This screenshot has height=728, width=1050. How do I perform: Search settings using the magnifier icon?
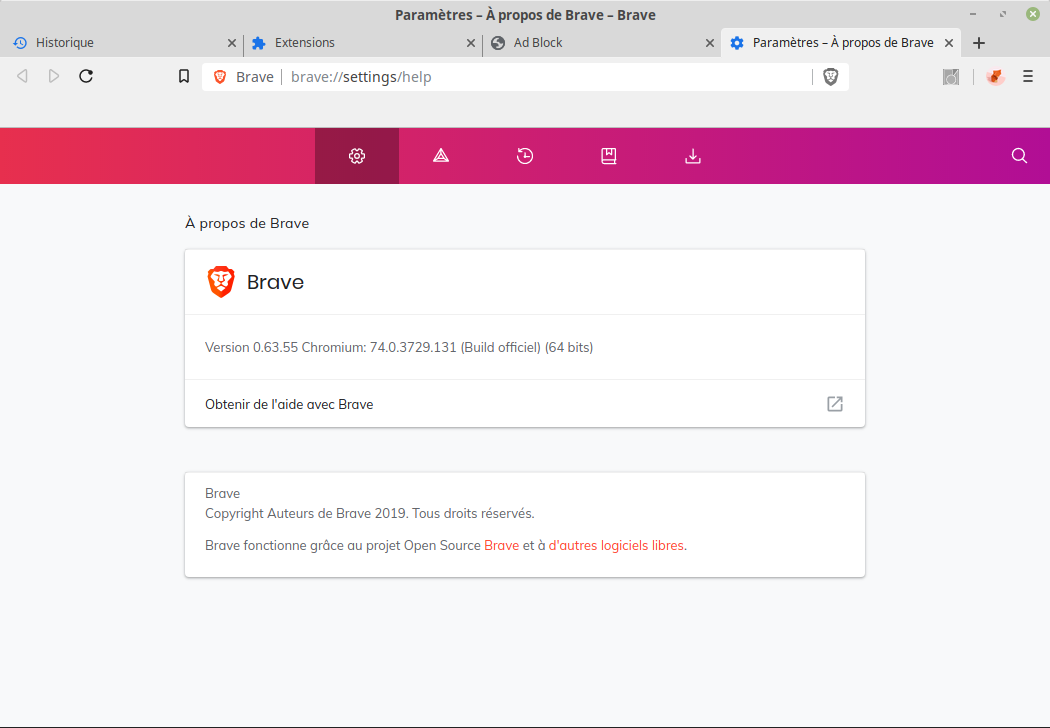pos(1019,156)
